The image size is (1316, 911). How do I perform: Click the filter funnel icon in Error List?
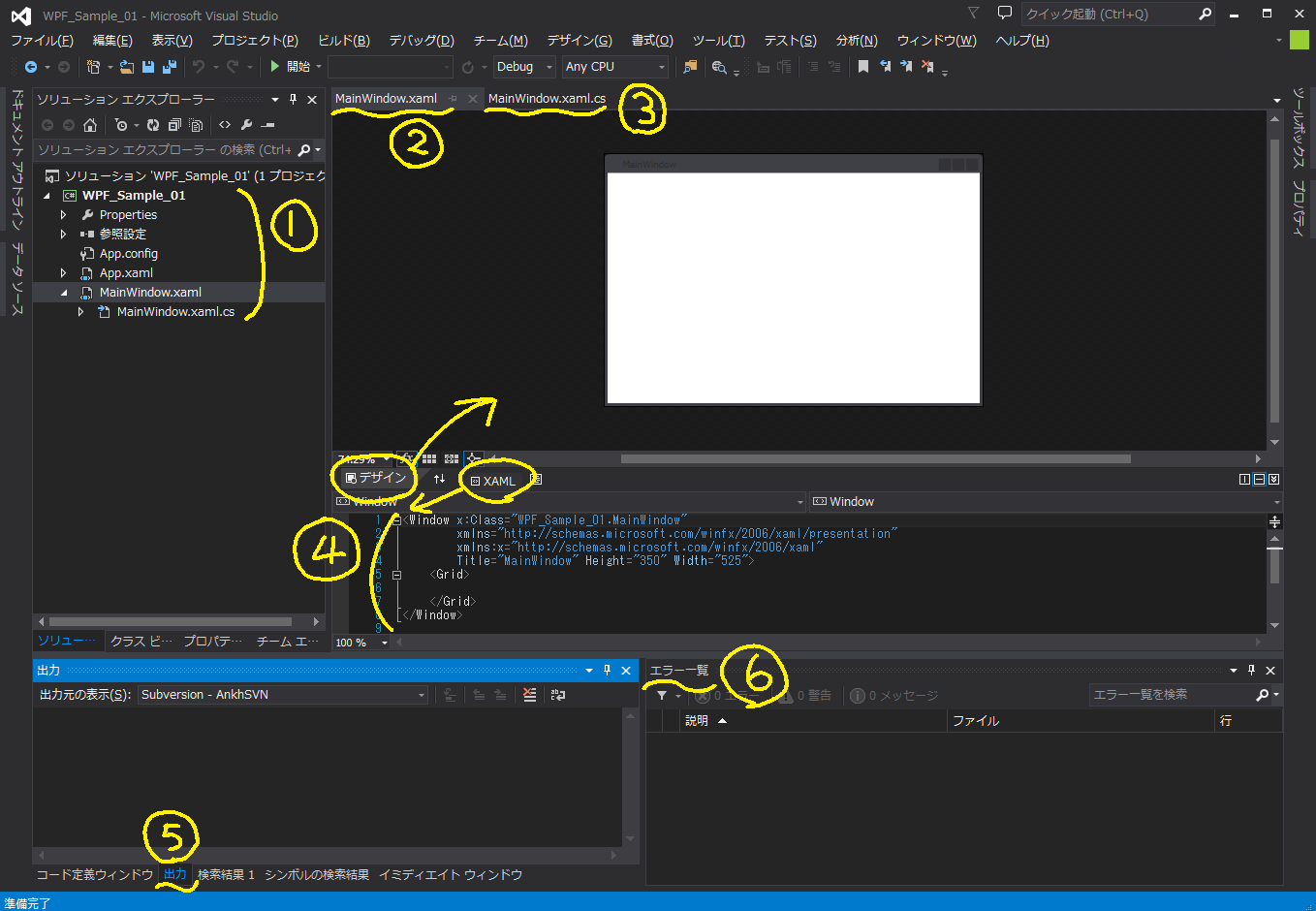662,696
